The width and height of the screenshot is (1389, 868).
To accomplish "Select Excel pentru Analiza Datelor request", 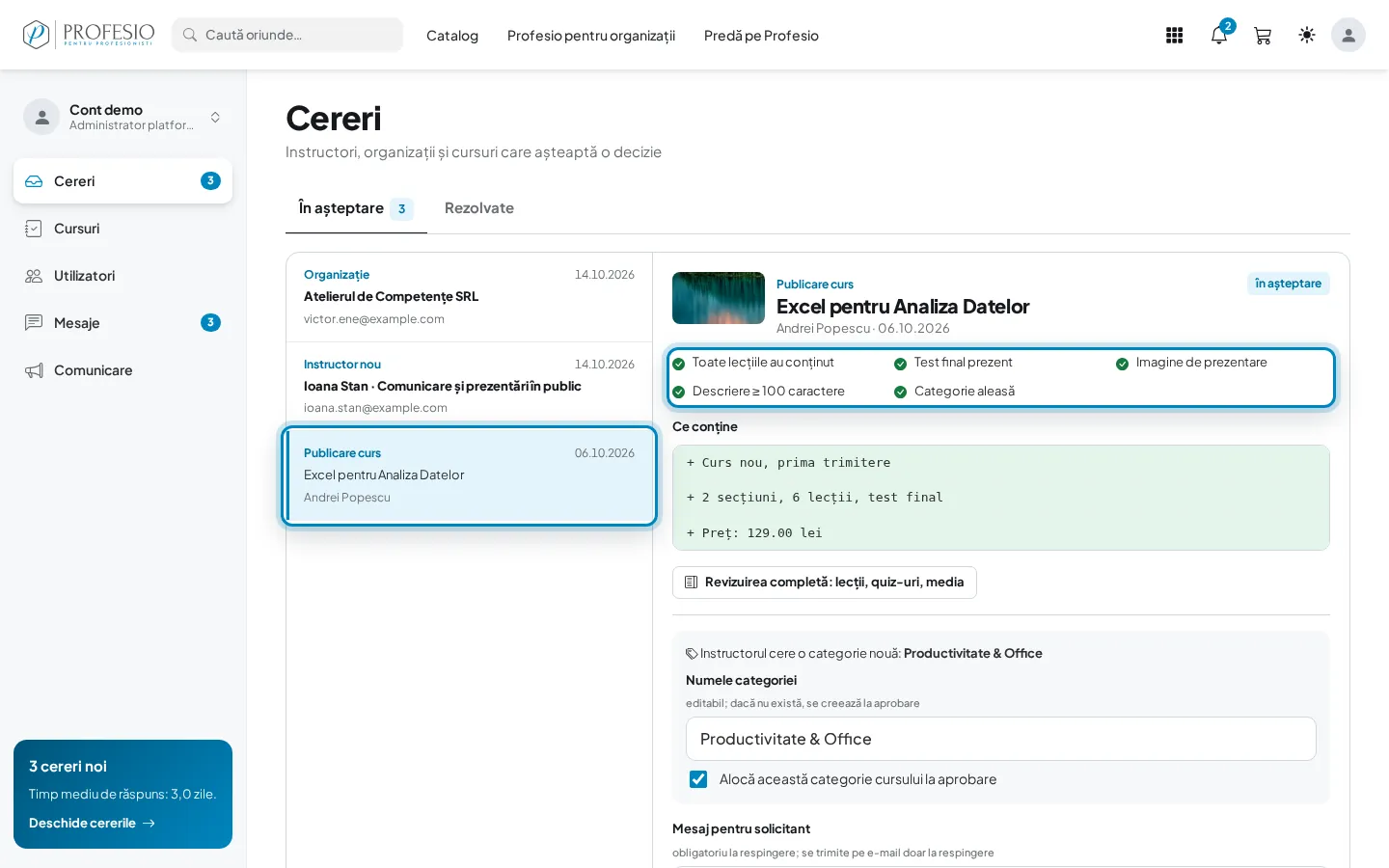I will [x=470, y=475].
